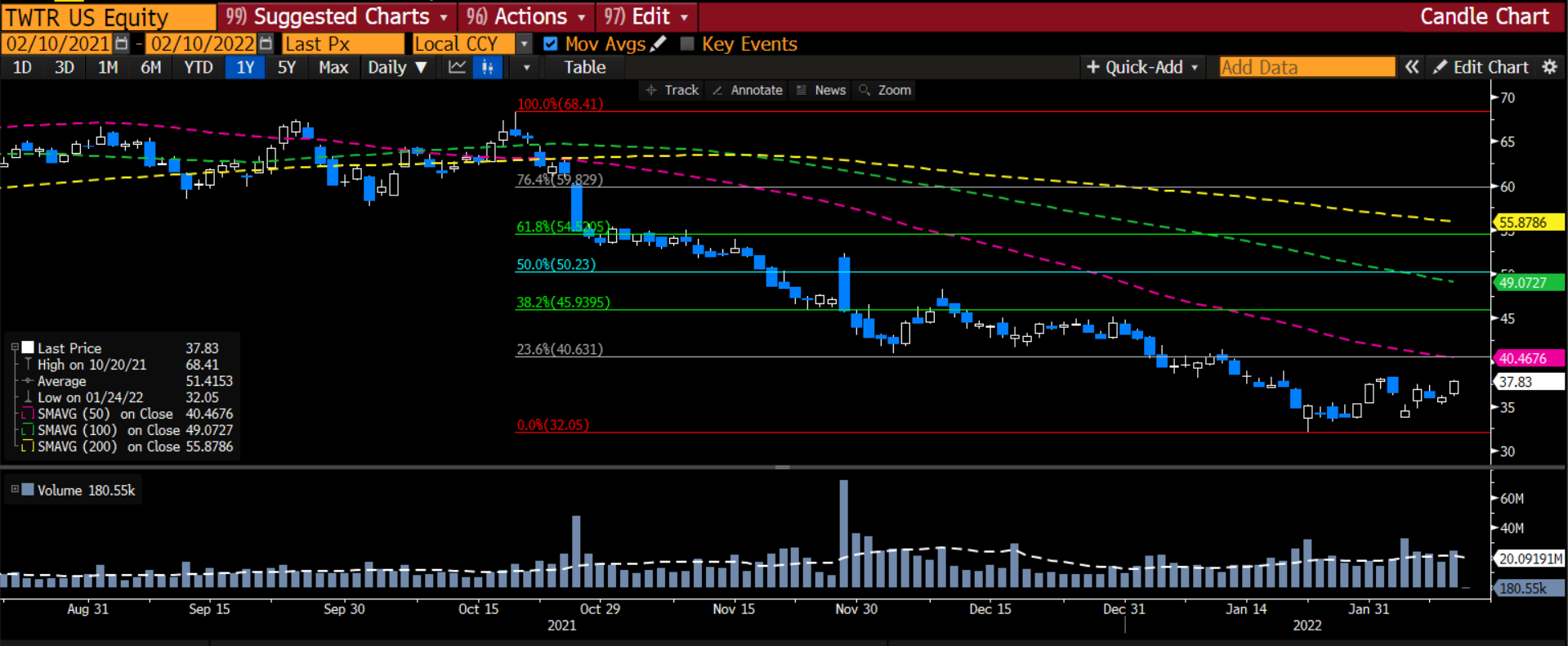Click the TWTR US Equity security field

109,16
